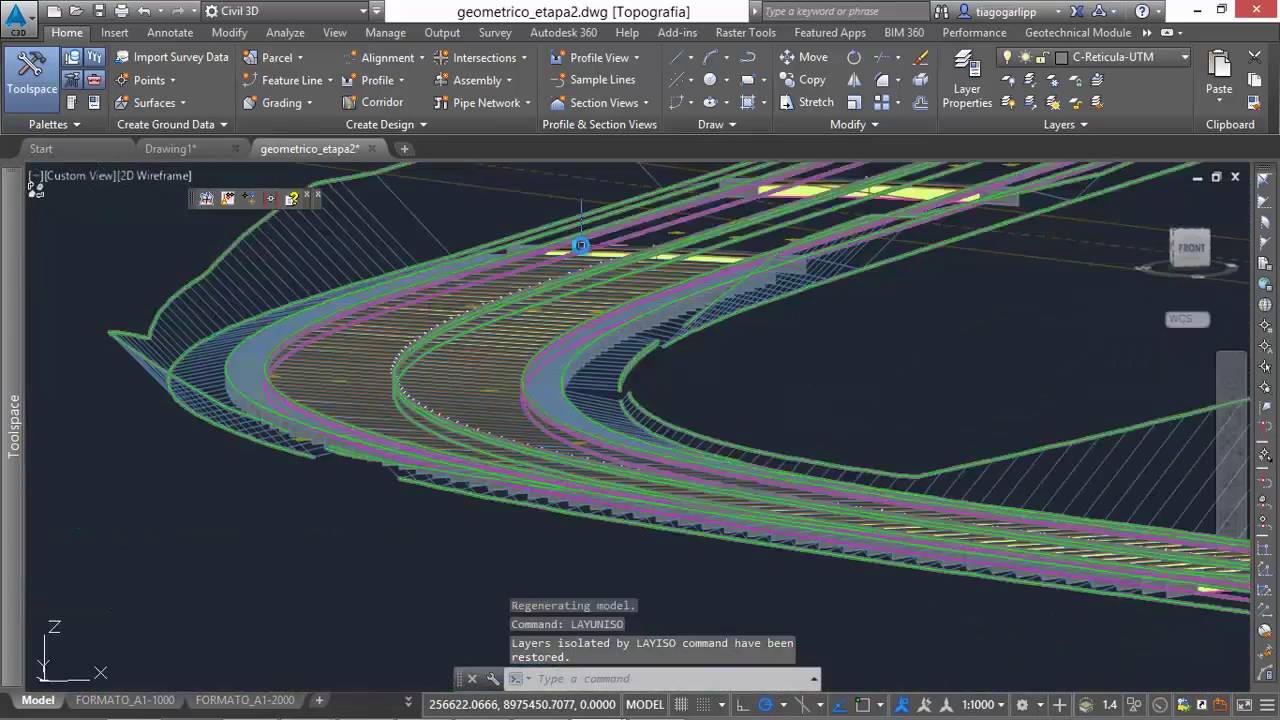Click the Save icon in quick access toolbar
Viewport: 1280px width, 720px height.
point(98,11)
